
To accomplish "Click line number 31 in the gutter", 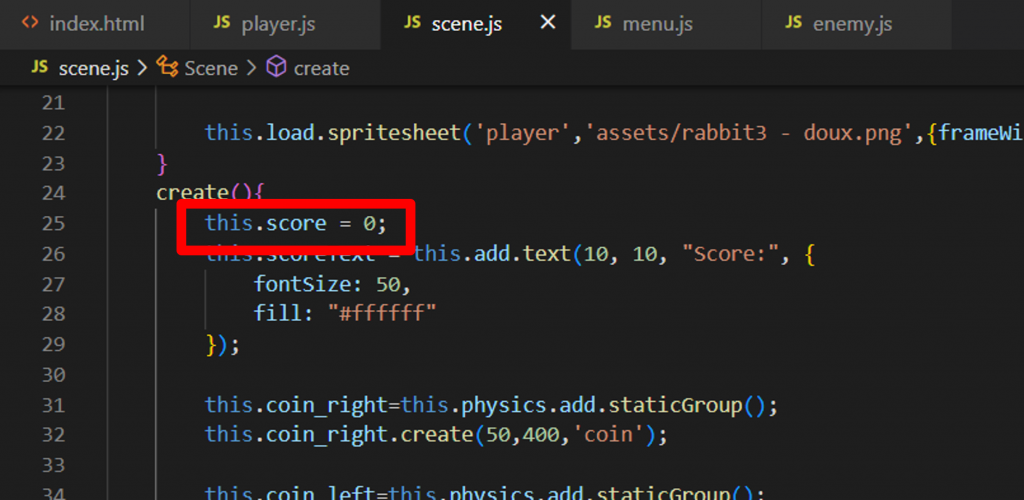I will [53, 405].
